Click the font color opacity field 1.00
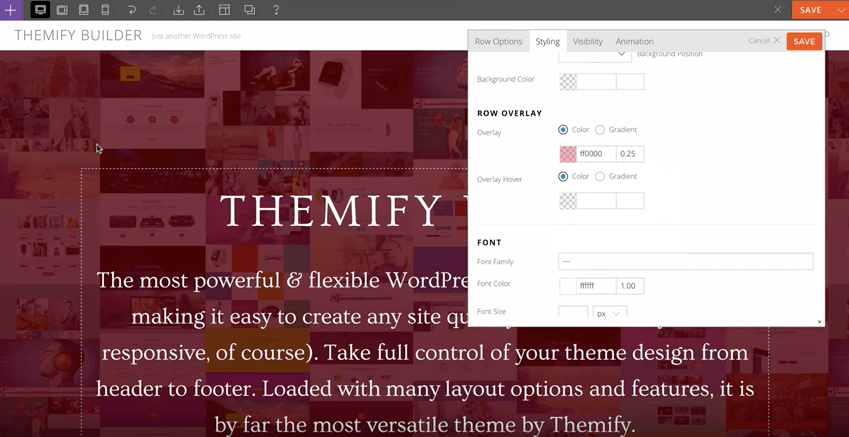The image size is (849, 437). click(x=630, y=286)
